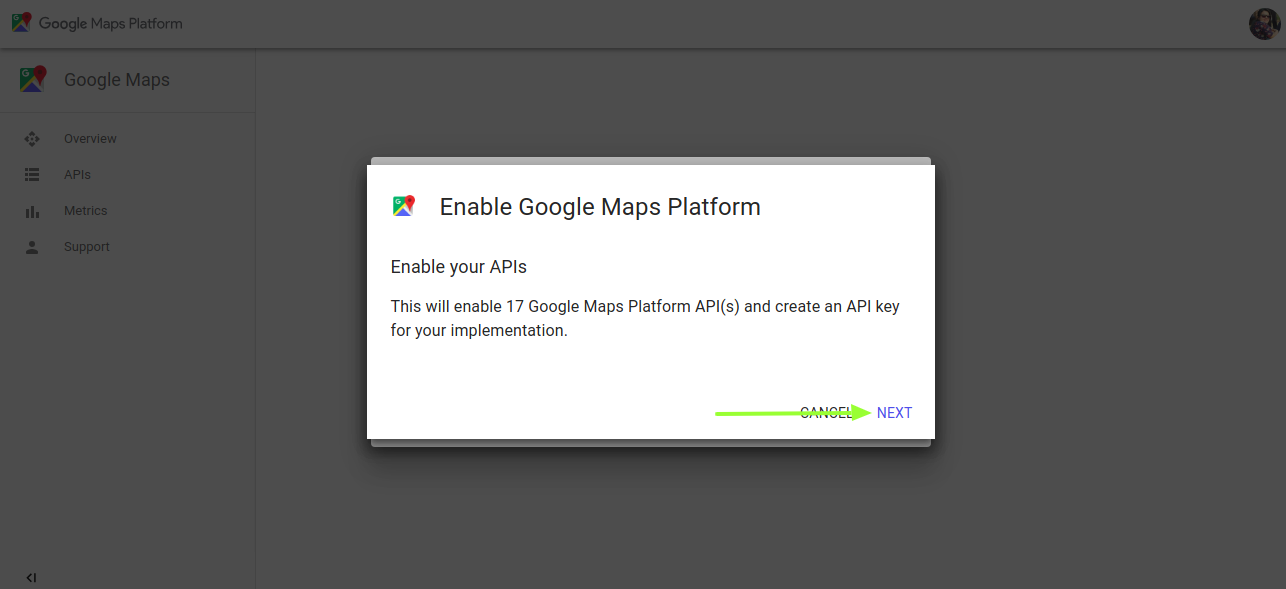Open the Overview menu item label
Image resolution: width=1286 pixels, height=589 pixels.
[90, 139]
